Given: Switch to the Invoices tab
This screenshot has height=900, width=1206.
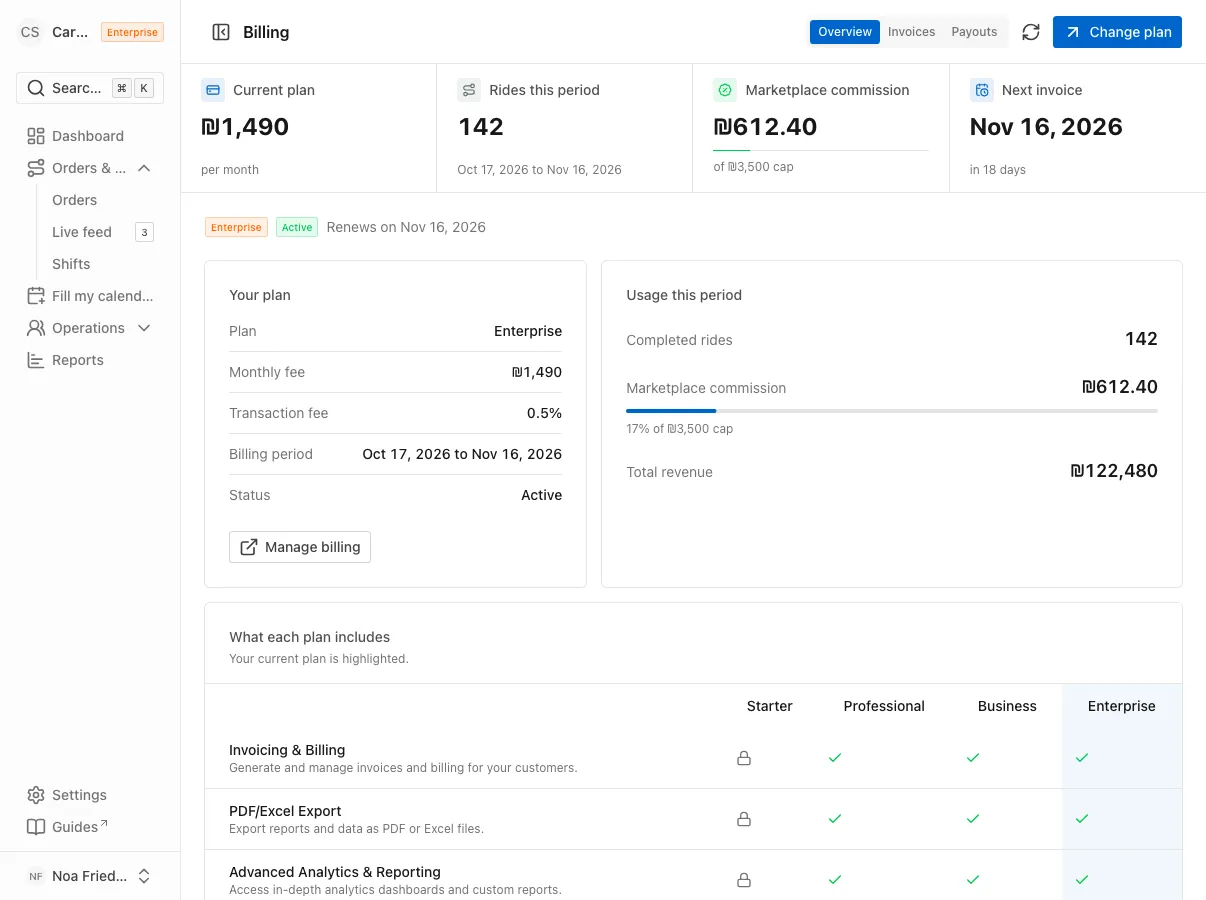Looking at the screenshot, I should click(912, 32).
